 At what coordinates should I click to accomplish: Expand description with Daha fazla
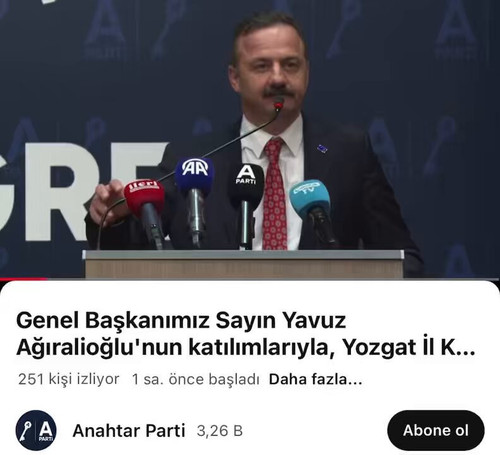[315, 379]
